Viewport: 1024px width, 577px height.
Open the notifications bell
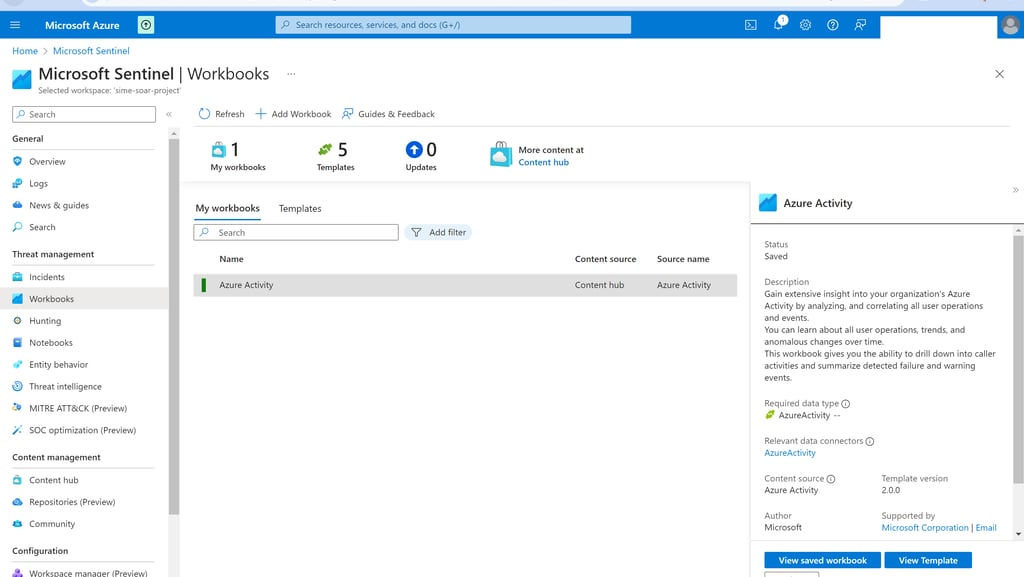[778, 24]
